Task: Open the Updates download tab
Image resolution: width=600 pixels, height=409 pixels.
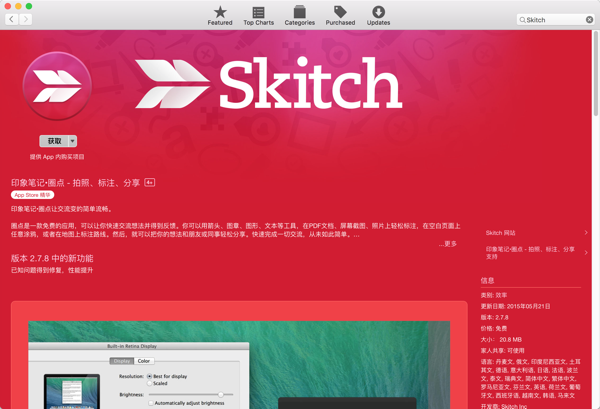Action: pyautogui.click(x=378, y=16)
